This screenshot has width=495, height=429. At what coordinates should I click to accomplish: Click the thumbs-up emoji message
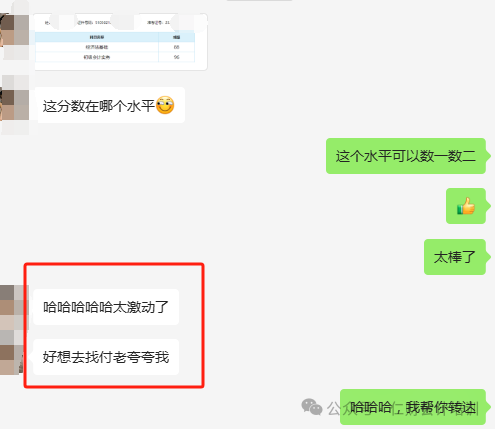[x=466, y=206]
